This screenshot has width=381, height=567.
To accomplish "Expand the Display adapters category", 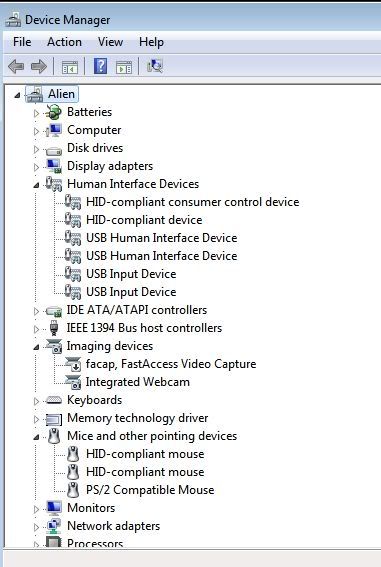I will tap(36, 167).
